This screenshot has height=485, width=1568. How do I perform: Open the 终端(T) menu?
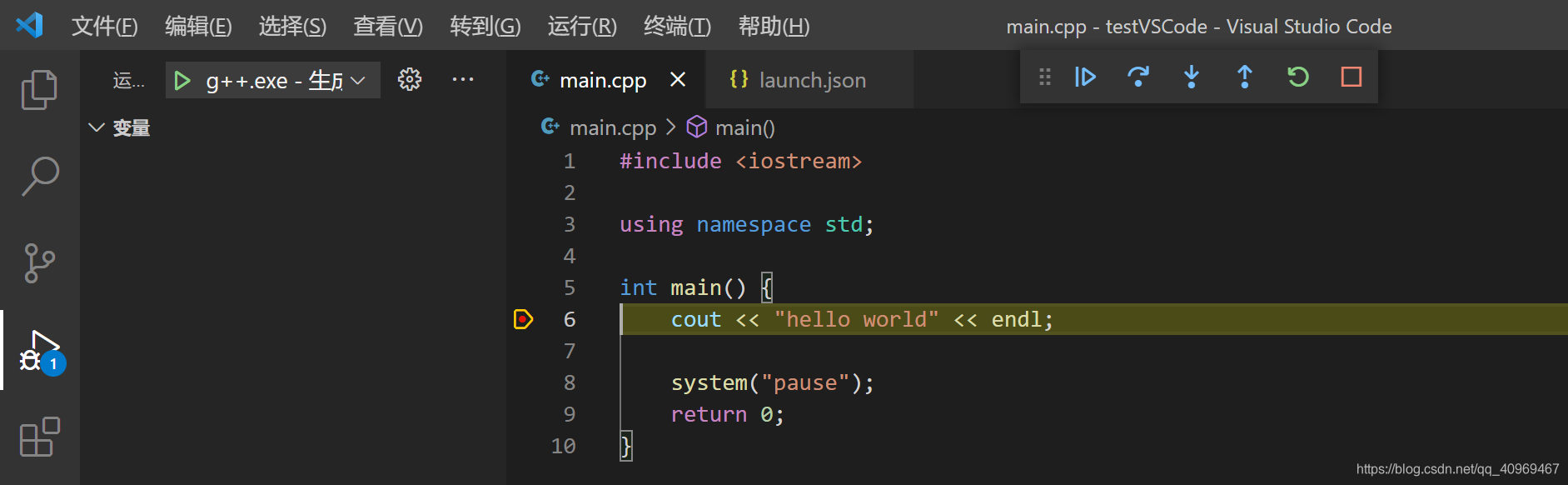pyautogui.click(x=677, y=26)
